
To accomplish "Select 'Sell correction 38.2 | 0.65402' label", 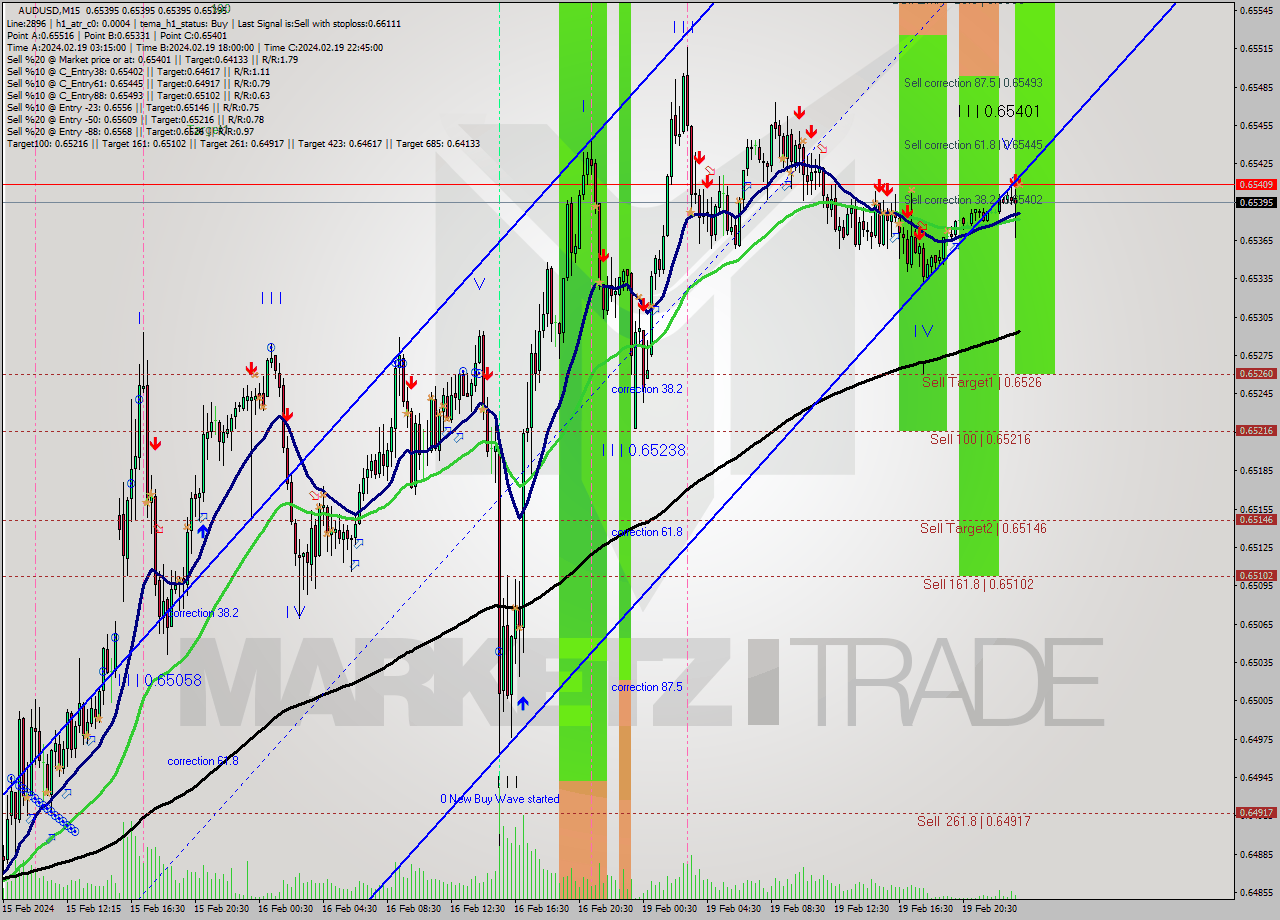I will click(973, 200).
